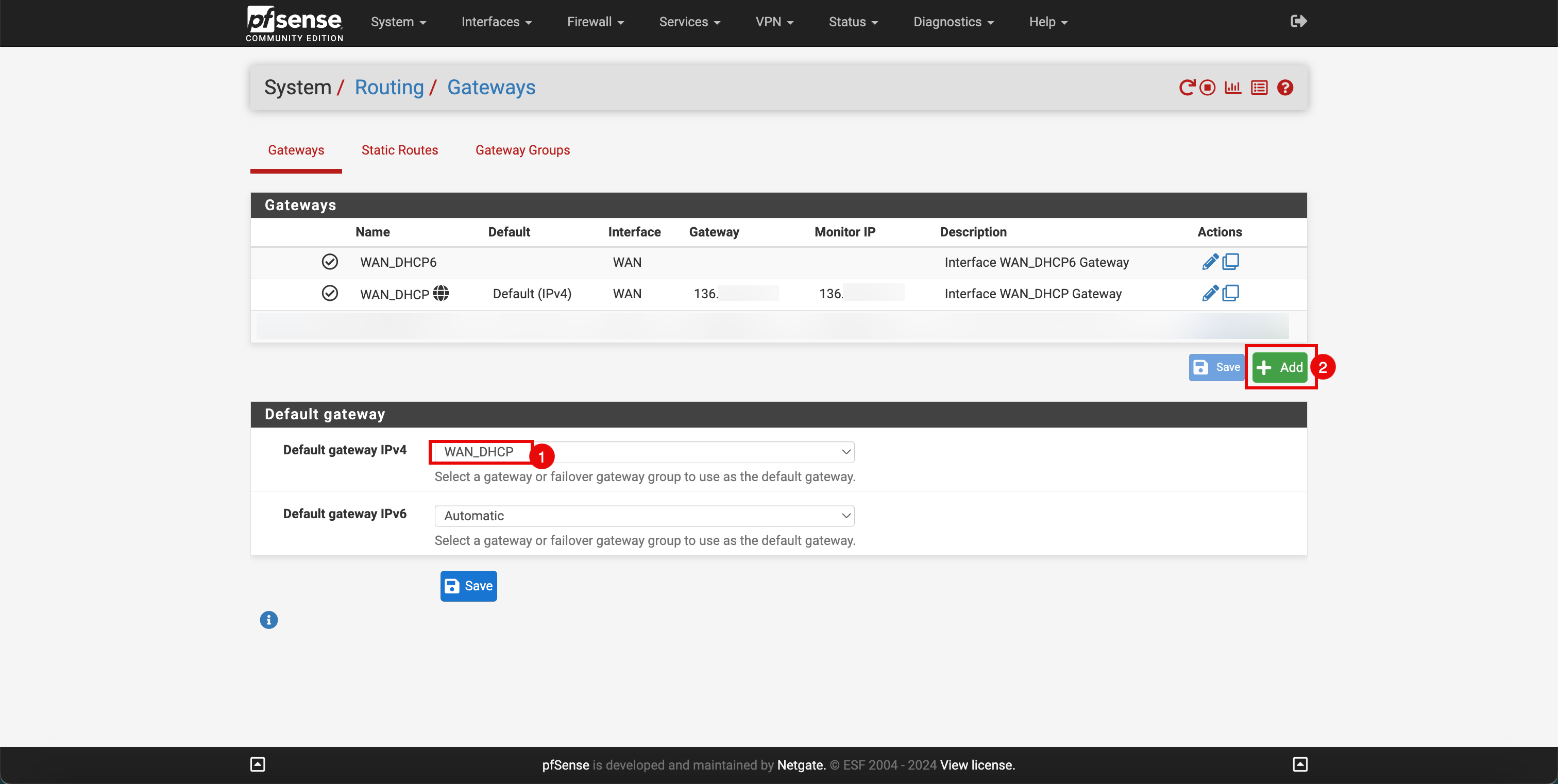Click the green Add gateway button
The height and width of the screenshot is (784, 1558).
[x=1280, y=367]
